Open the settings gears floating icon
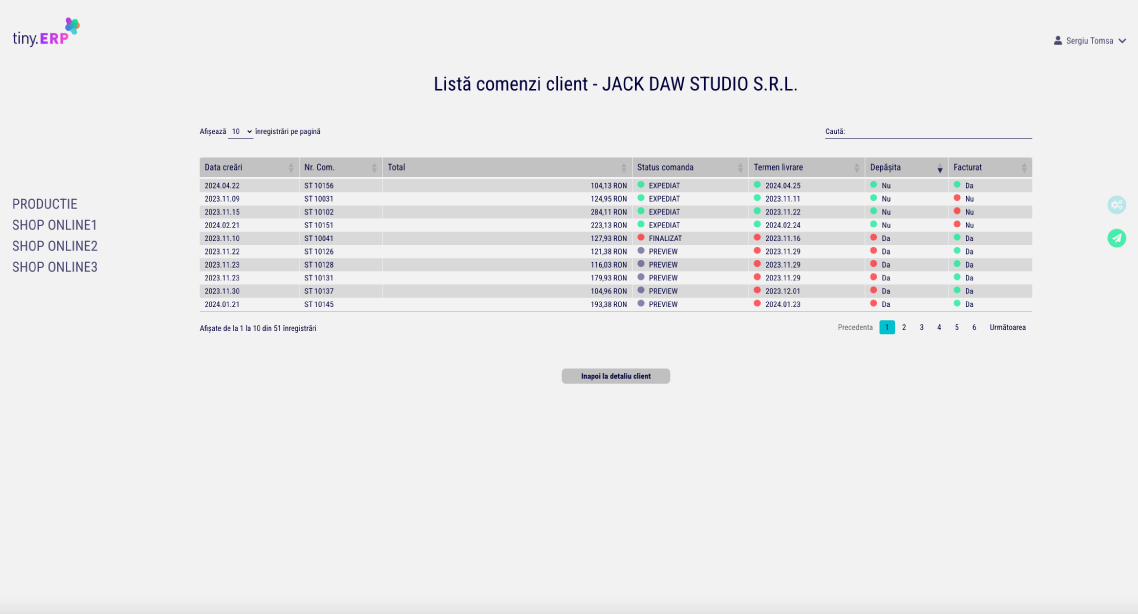This screenshot has width=1138, height=614. pos(1116,205)
